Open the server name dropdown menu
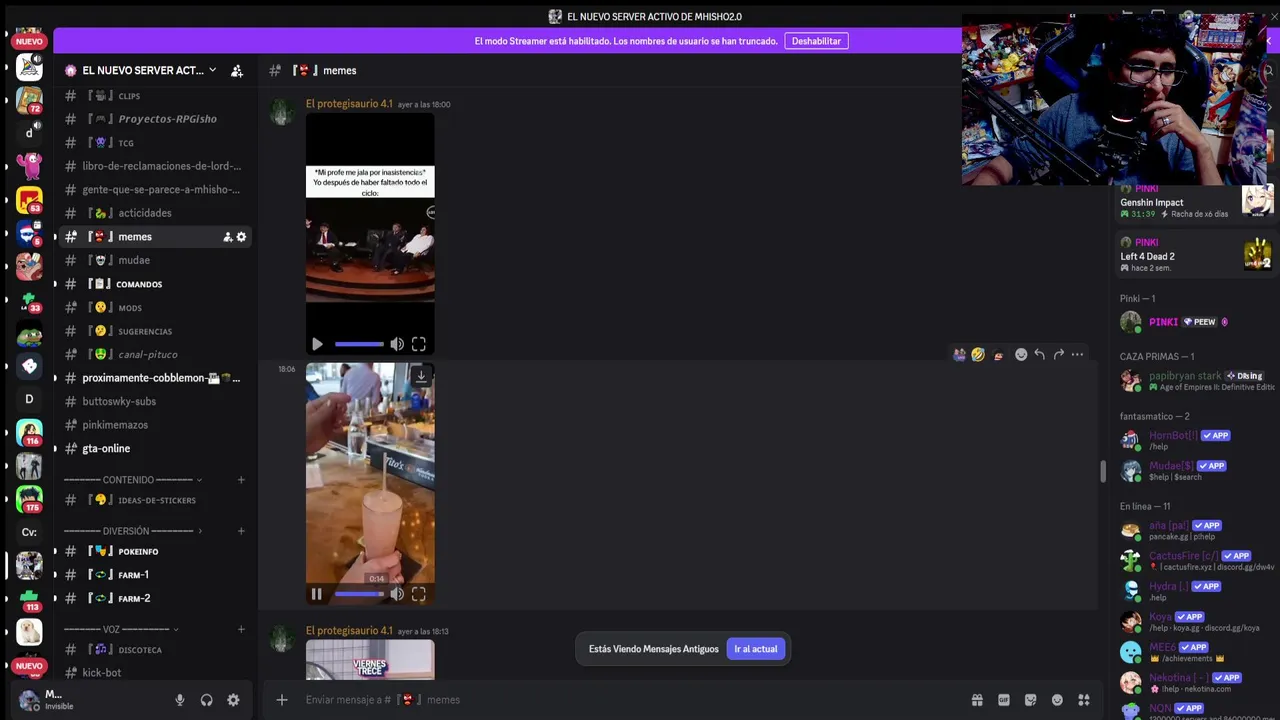 point(212,70)
